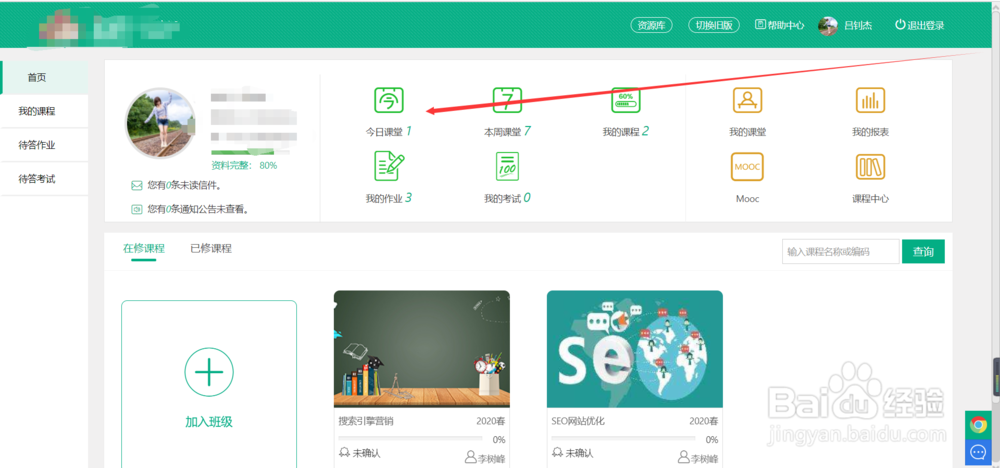Click the username 吕钊杰 in header
Screen dimensions: 1000x468
pyautogui.click(x=858, y=26)
